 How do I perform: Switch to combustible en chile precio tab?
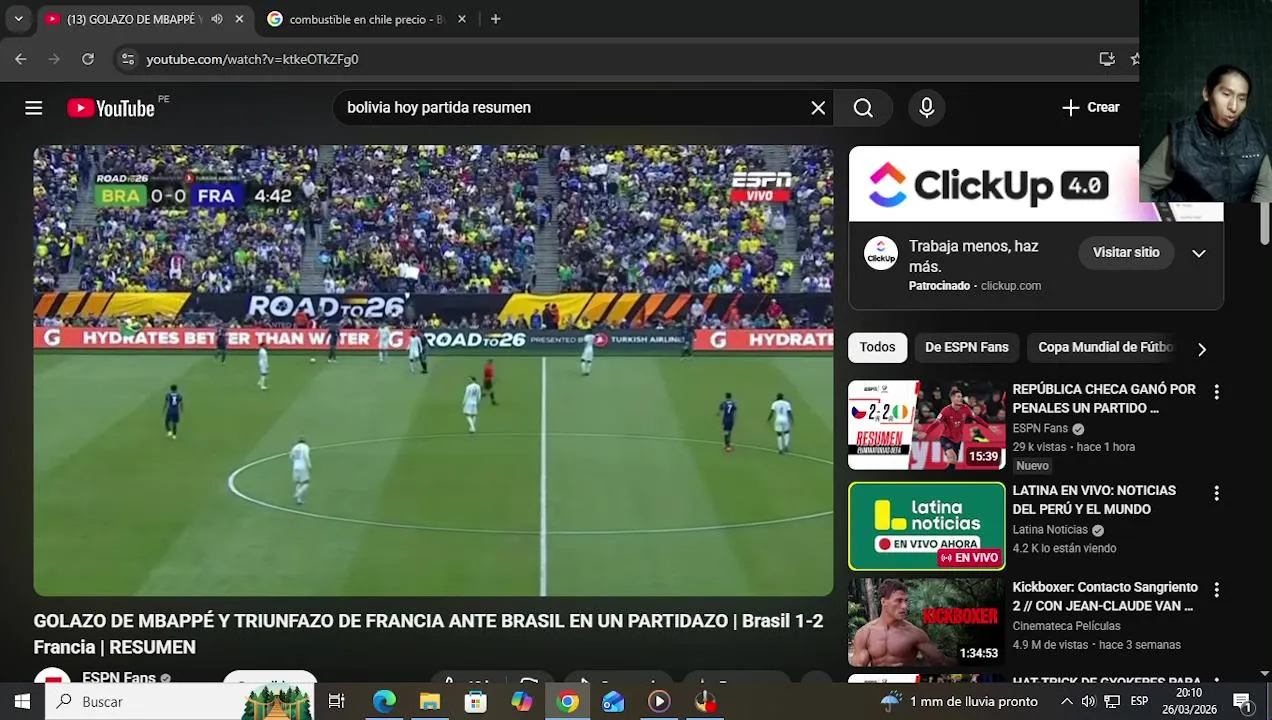(x=366, y=19)
